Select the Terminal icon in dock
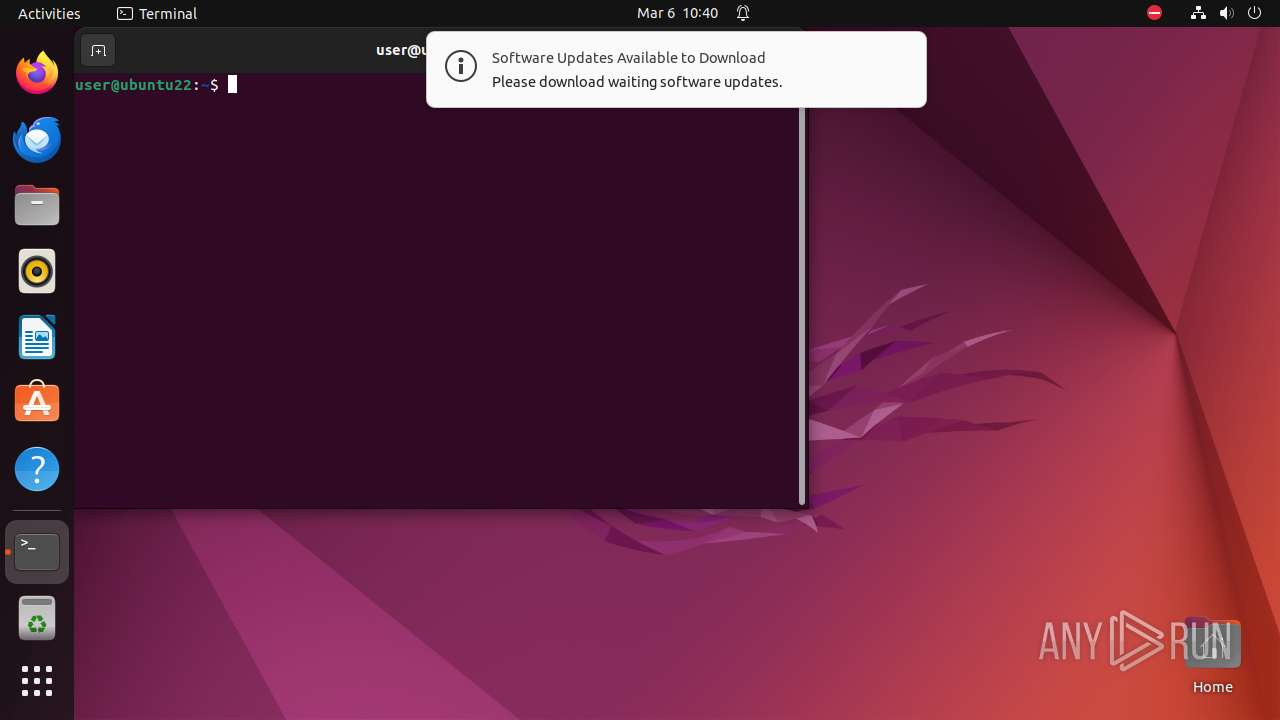The height and width of the screenshot is (720, 1280). tap(37, 552)
